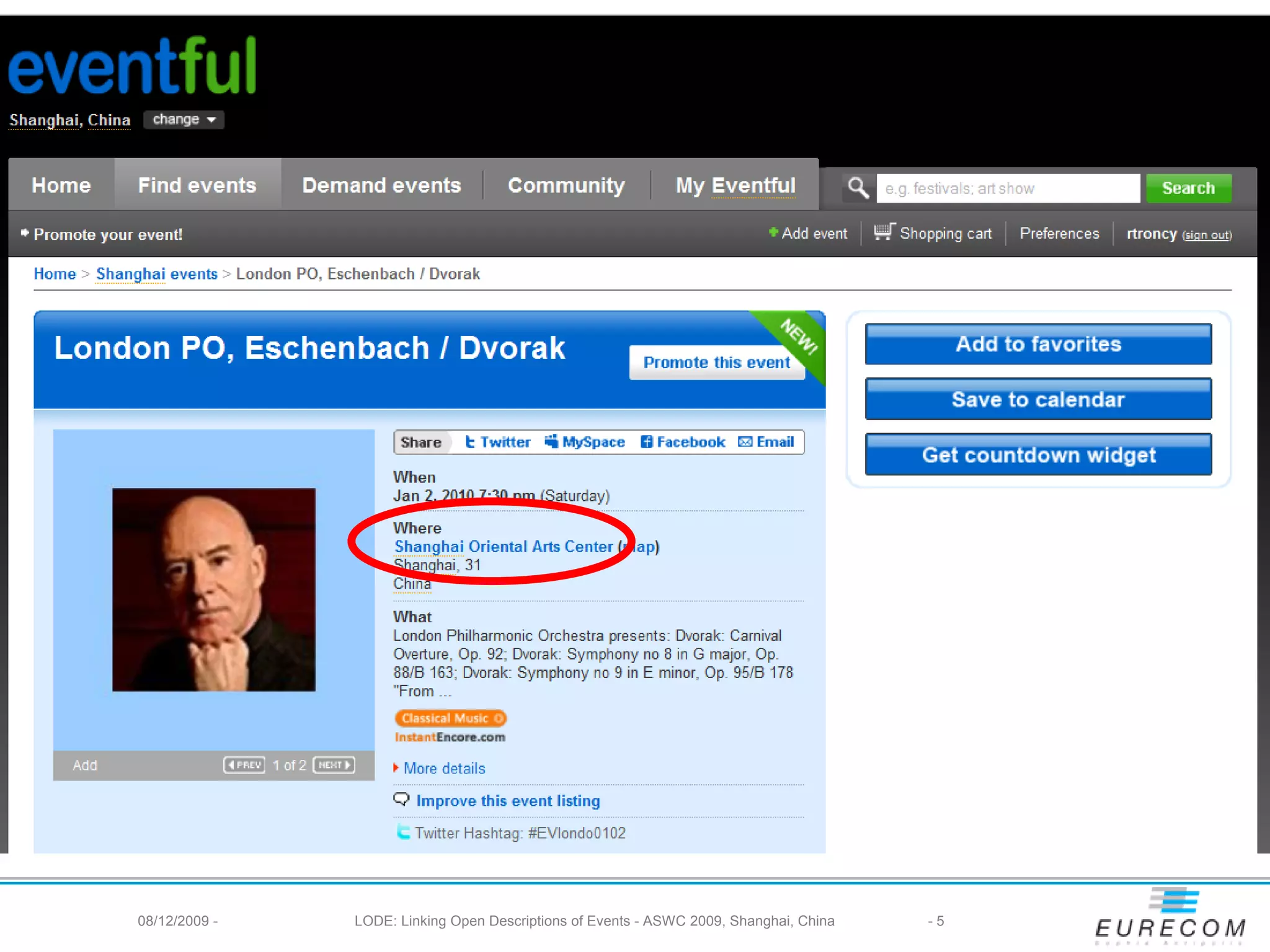Click Save to calendar button

click(1038, 399)
